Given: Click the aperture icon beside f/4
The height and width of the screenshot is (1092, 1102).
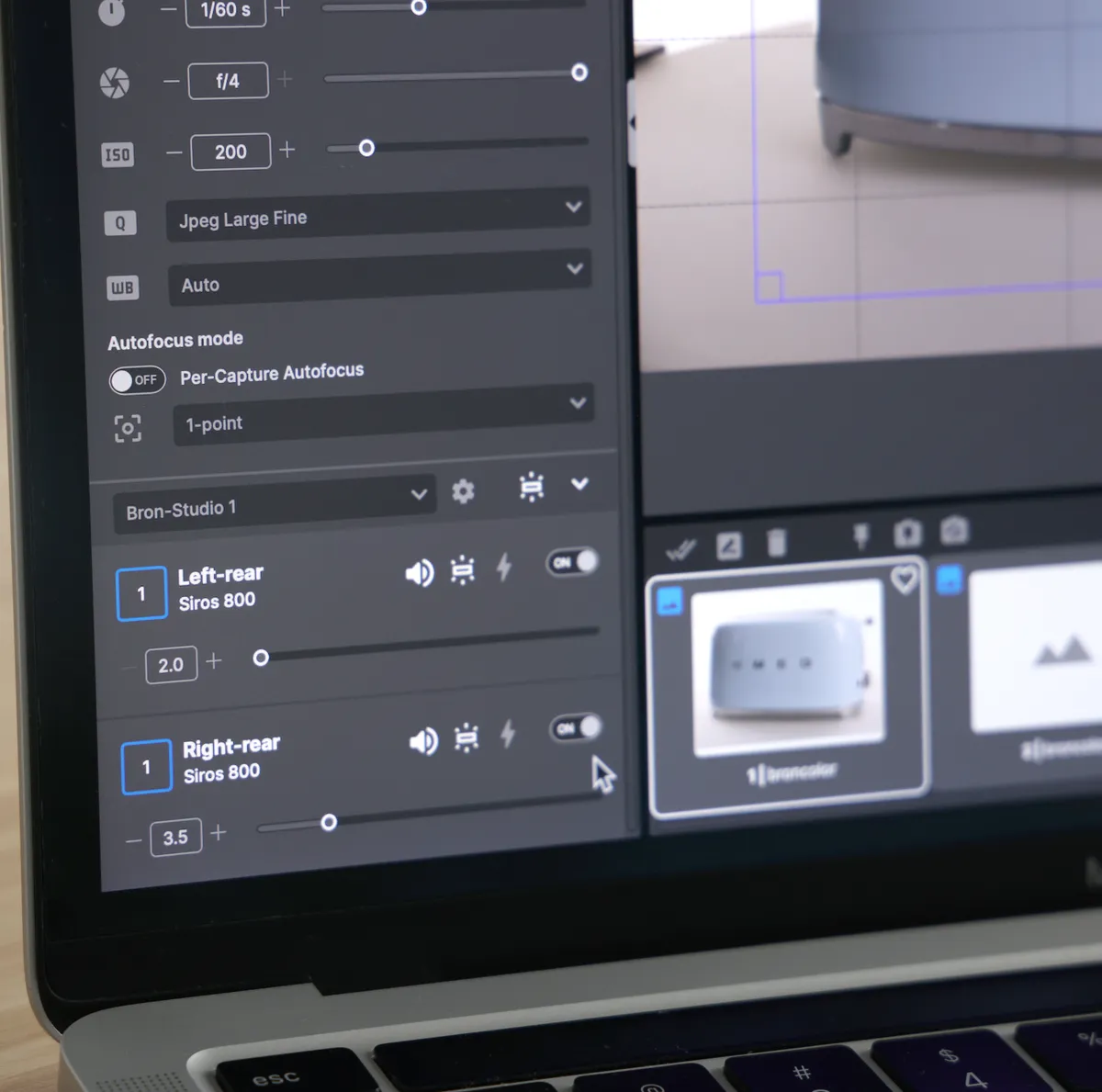Looking at the screenshot, I should coord(115,83).
